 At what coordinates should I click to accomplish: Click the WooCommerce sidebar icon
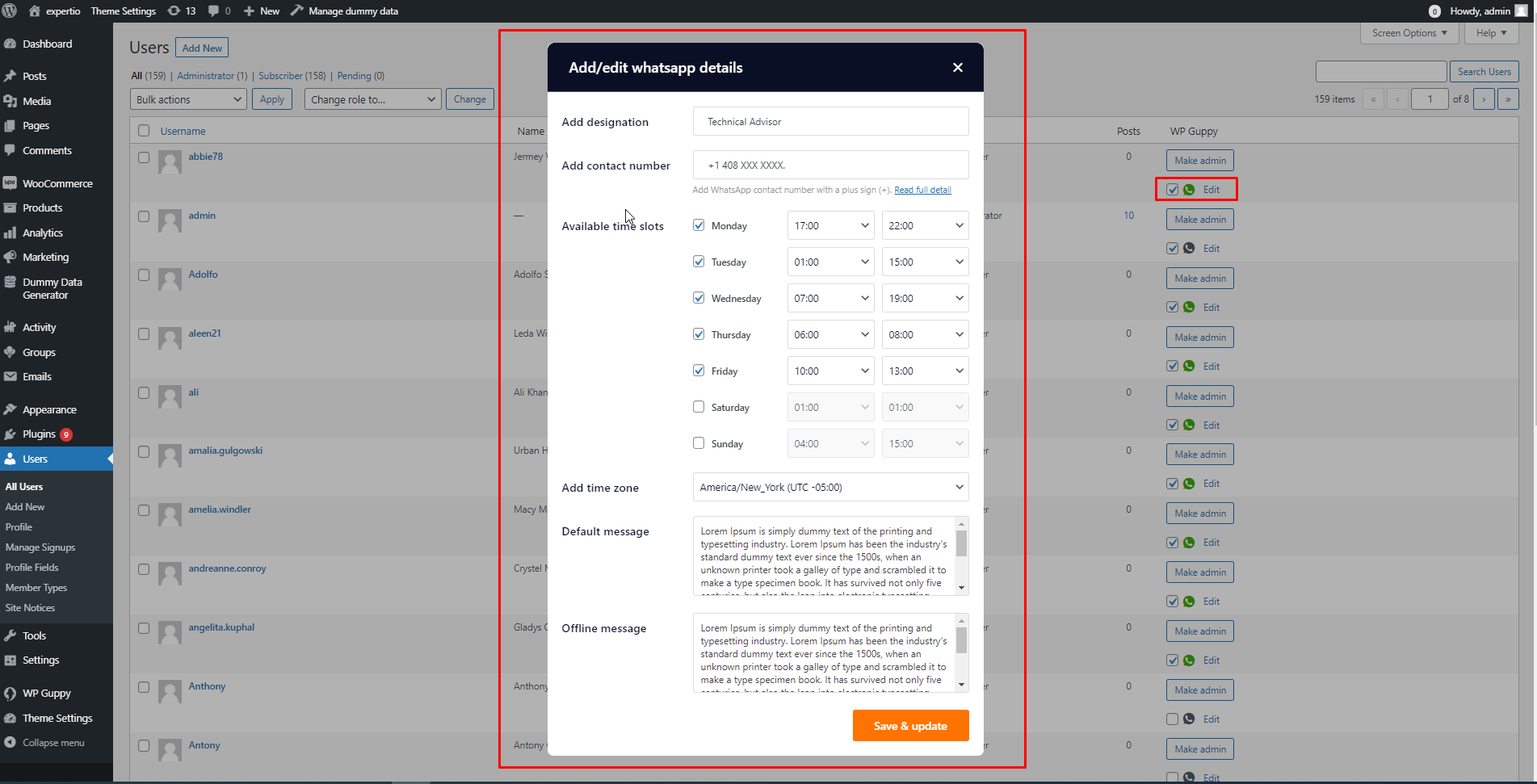point(10,183)
